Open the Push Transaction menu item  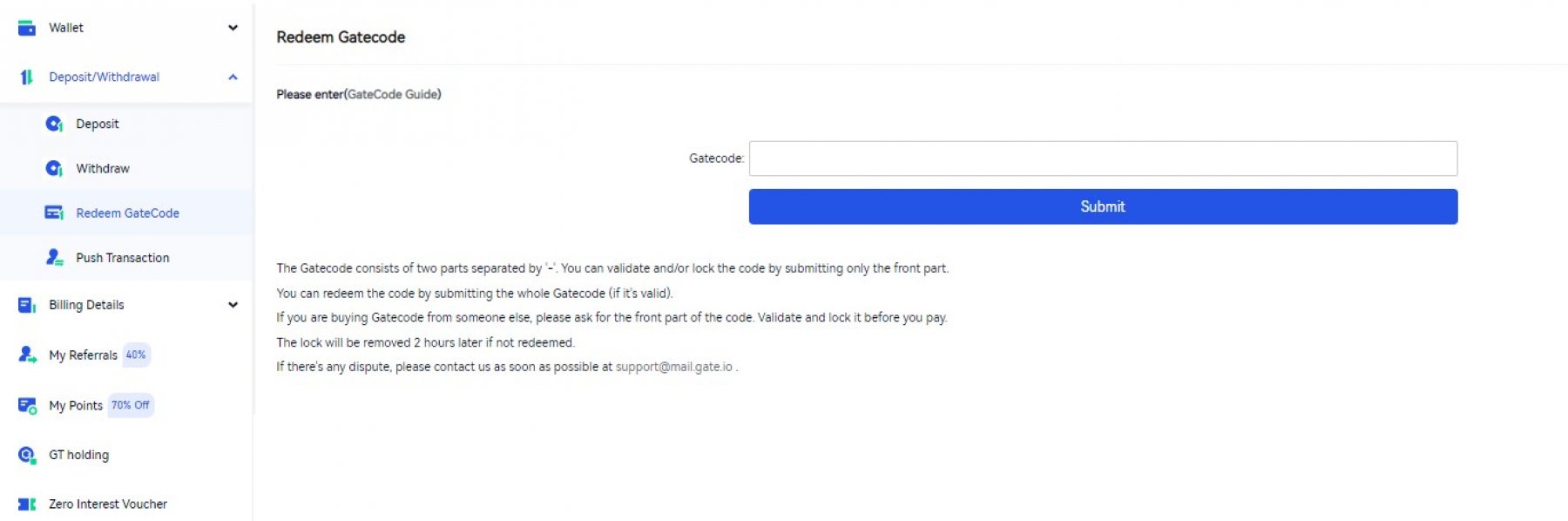pos(122,258)
